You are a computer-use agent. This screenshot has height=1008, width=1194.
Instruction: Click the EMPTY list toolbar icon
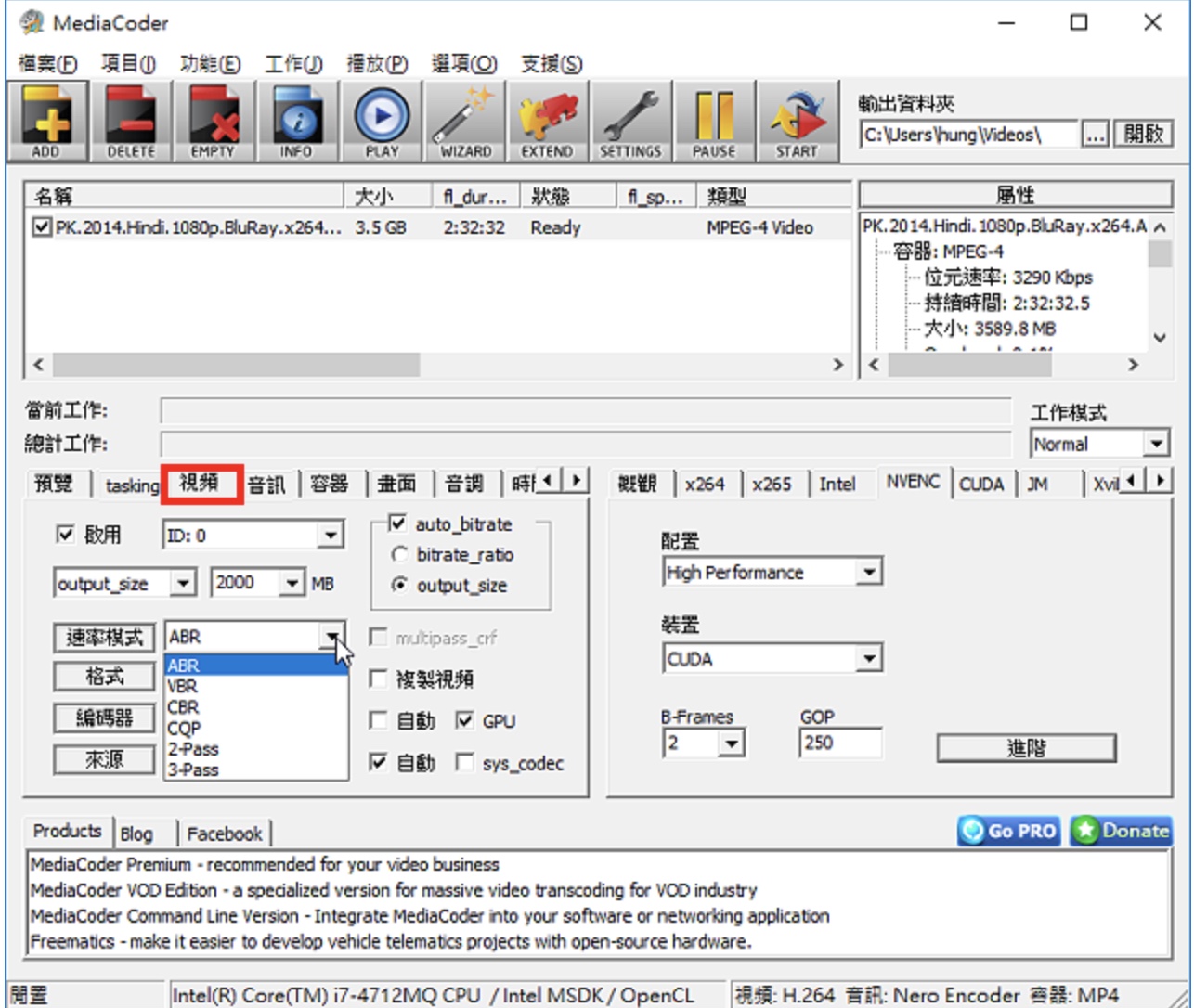(x=214, y=122)
